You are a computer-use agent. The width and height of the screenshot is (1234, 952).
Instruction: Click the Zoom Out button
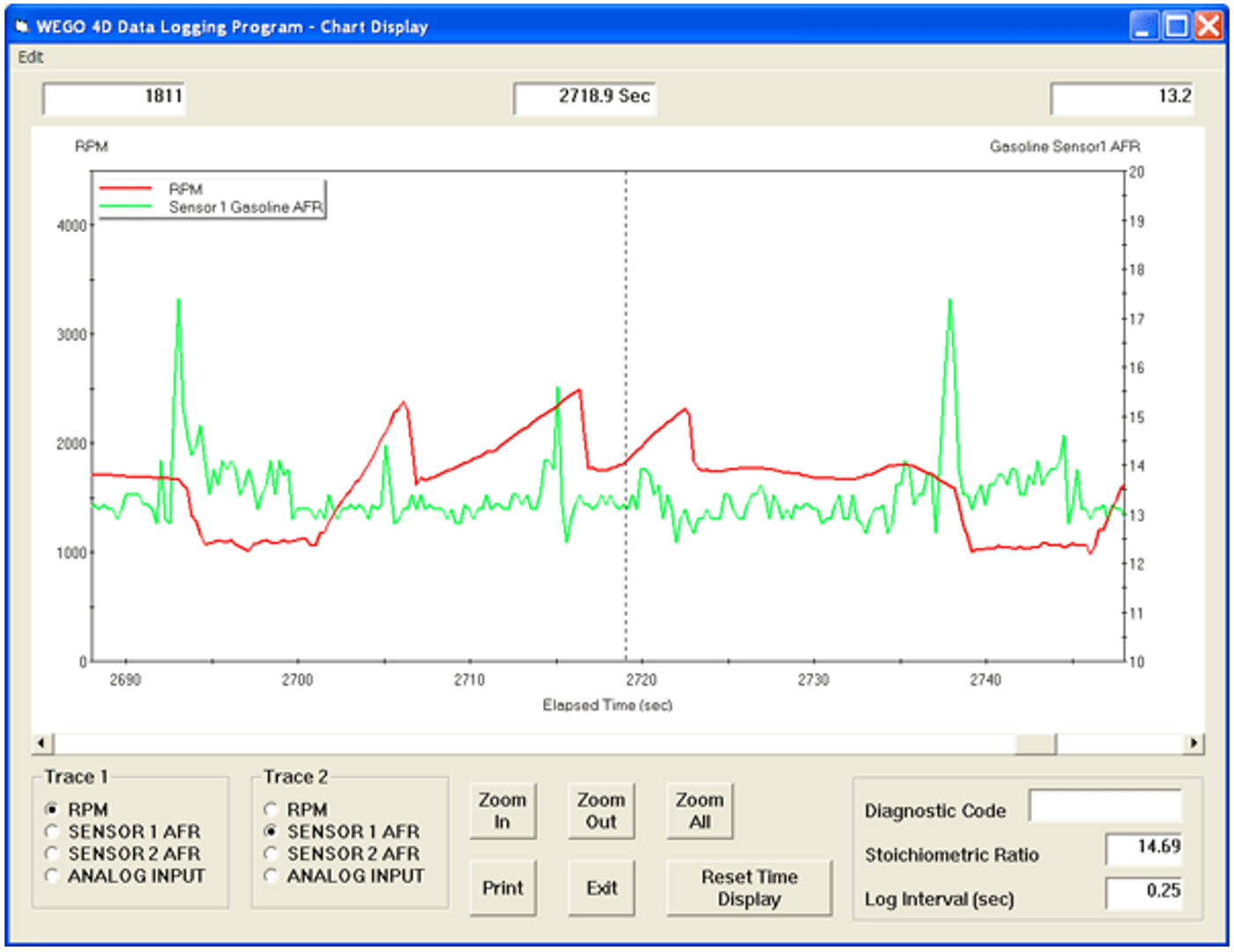tap(601, 811)
